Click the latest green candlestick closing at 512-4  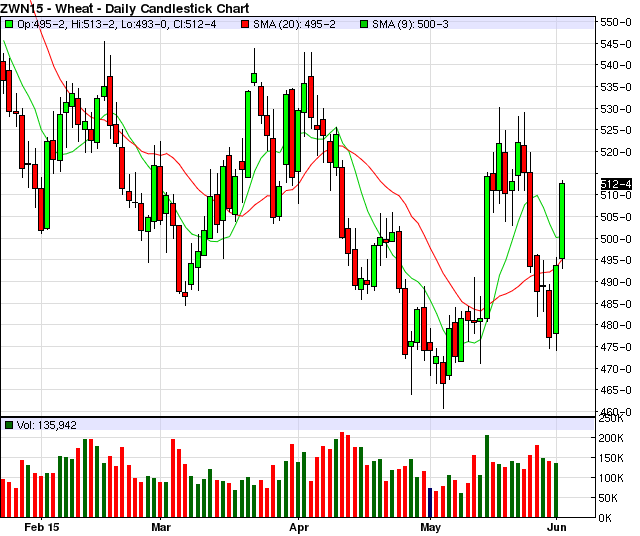tap(562, 221)
